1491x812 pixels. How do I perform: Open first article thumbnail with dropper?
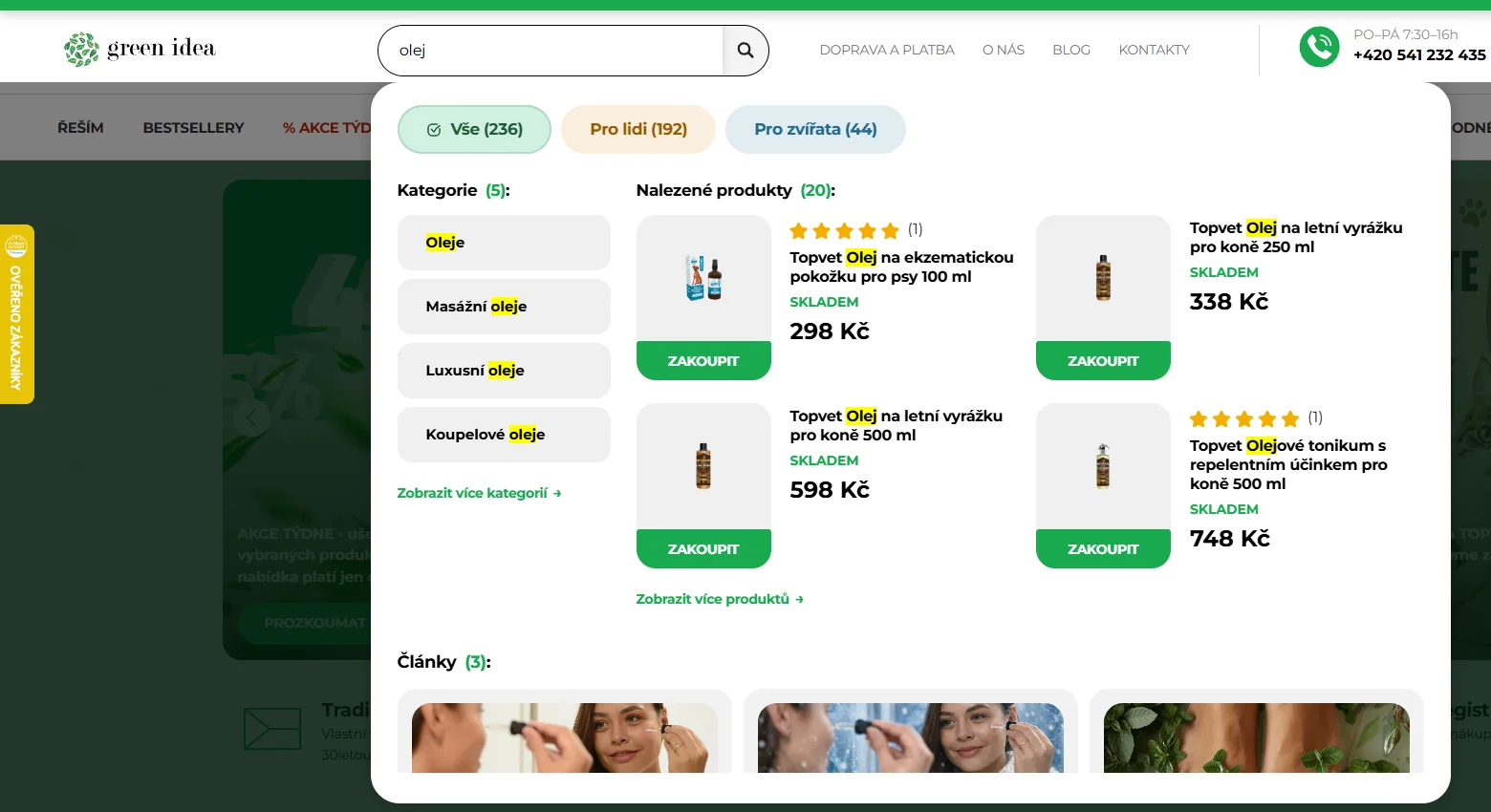(x=565, y=737)
